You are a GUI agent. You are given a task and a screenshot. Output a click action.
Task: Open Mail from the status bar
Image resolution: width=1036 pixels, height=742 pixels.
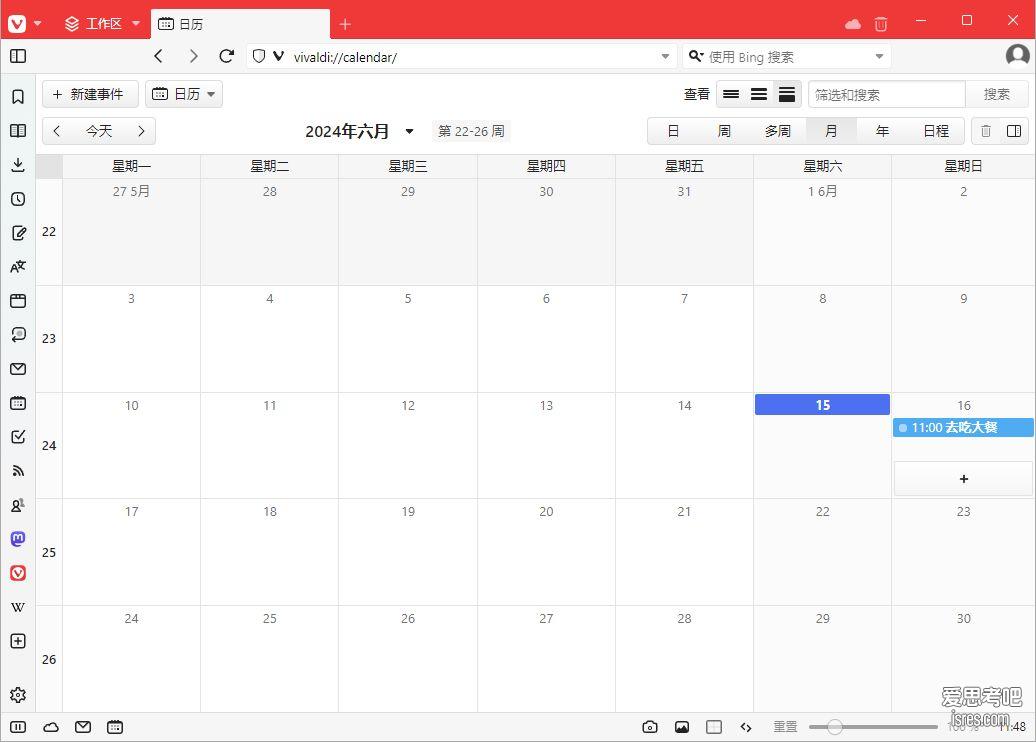(83, 727)
